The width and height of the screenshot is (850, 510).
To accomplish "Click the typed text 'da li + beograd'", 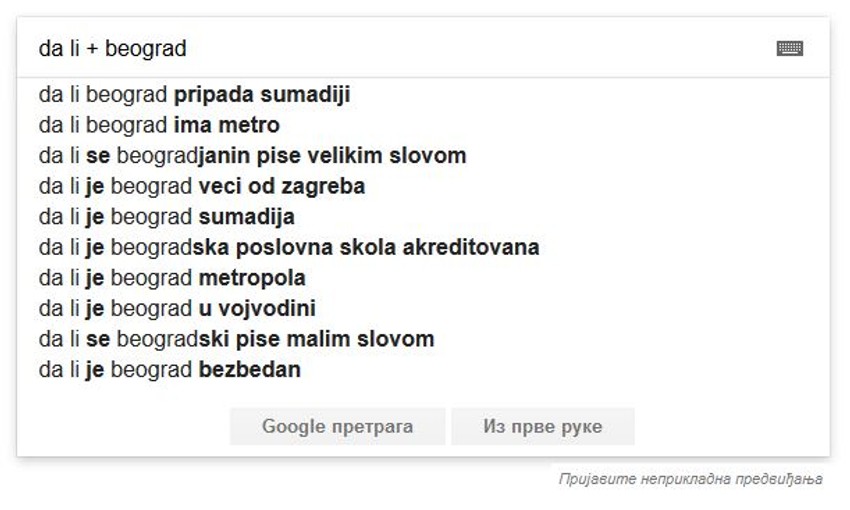I will pos(112,48).
